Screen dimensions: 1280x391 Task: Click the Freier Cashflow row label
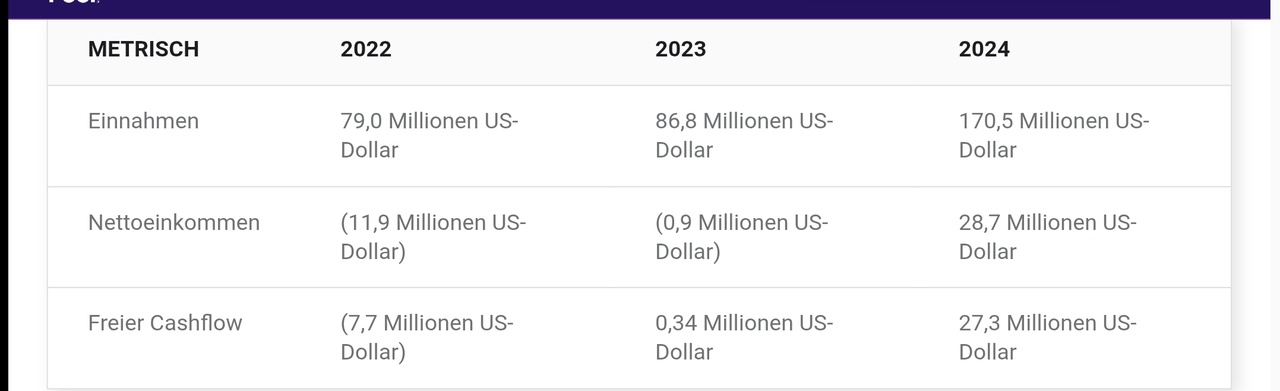(165, 323)
